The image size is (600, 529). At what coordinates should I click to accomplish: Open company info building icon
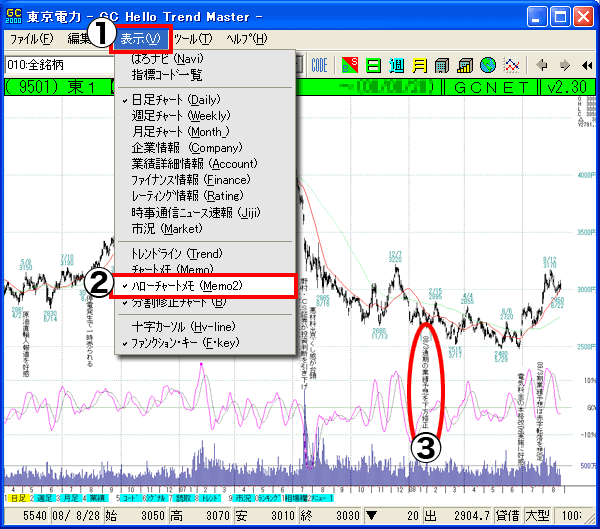(442, 65)
